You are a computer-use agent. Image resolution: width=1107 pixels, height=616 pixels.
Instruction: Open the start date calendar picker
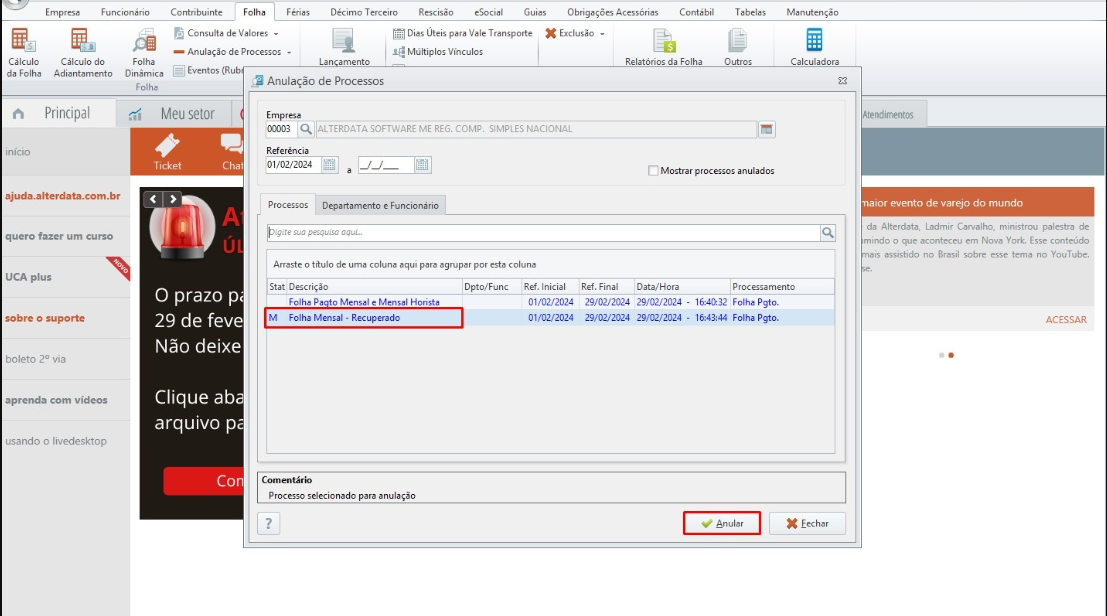(x=329, y=165)
